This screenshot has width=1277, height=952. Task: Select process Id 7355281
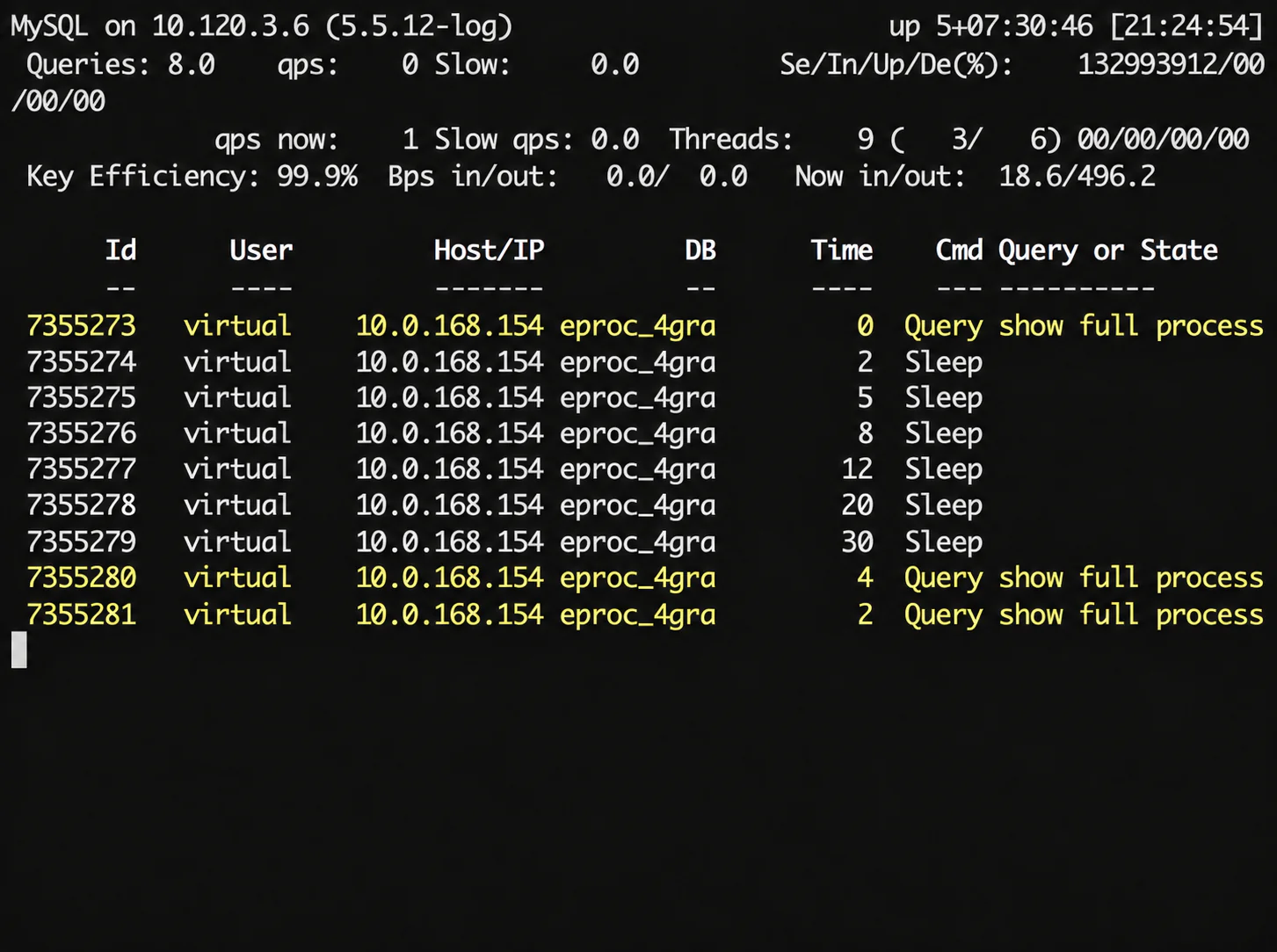tap(81, 614)
